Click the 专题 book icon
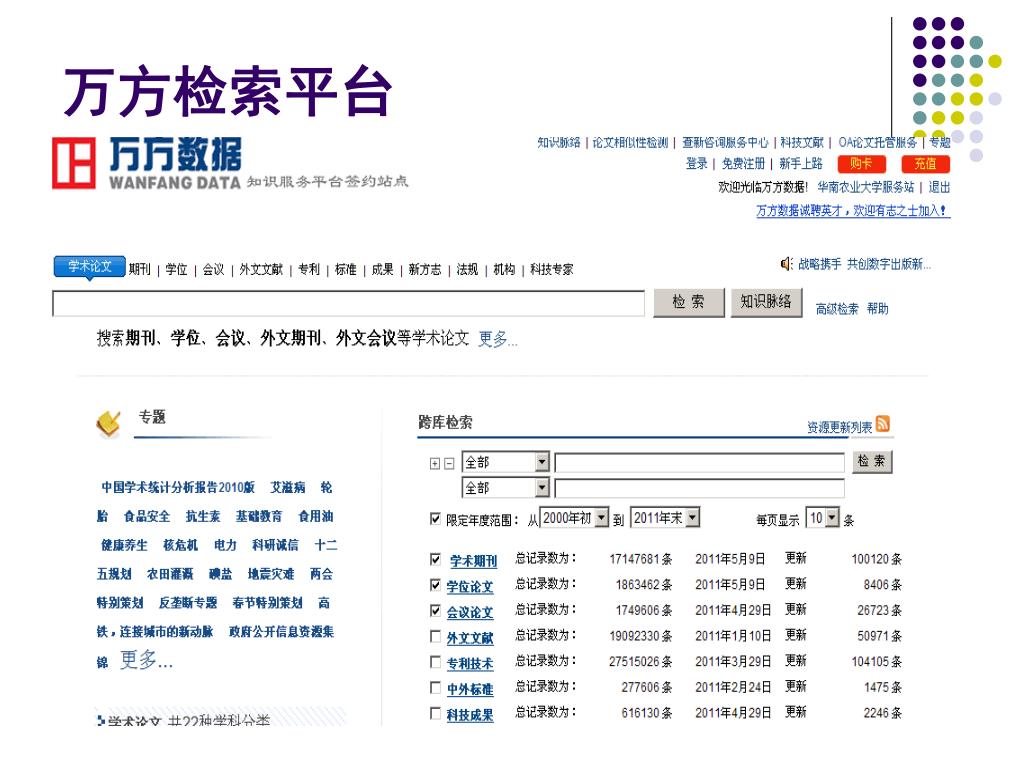 (108, 424)
